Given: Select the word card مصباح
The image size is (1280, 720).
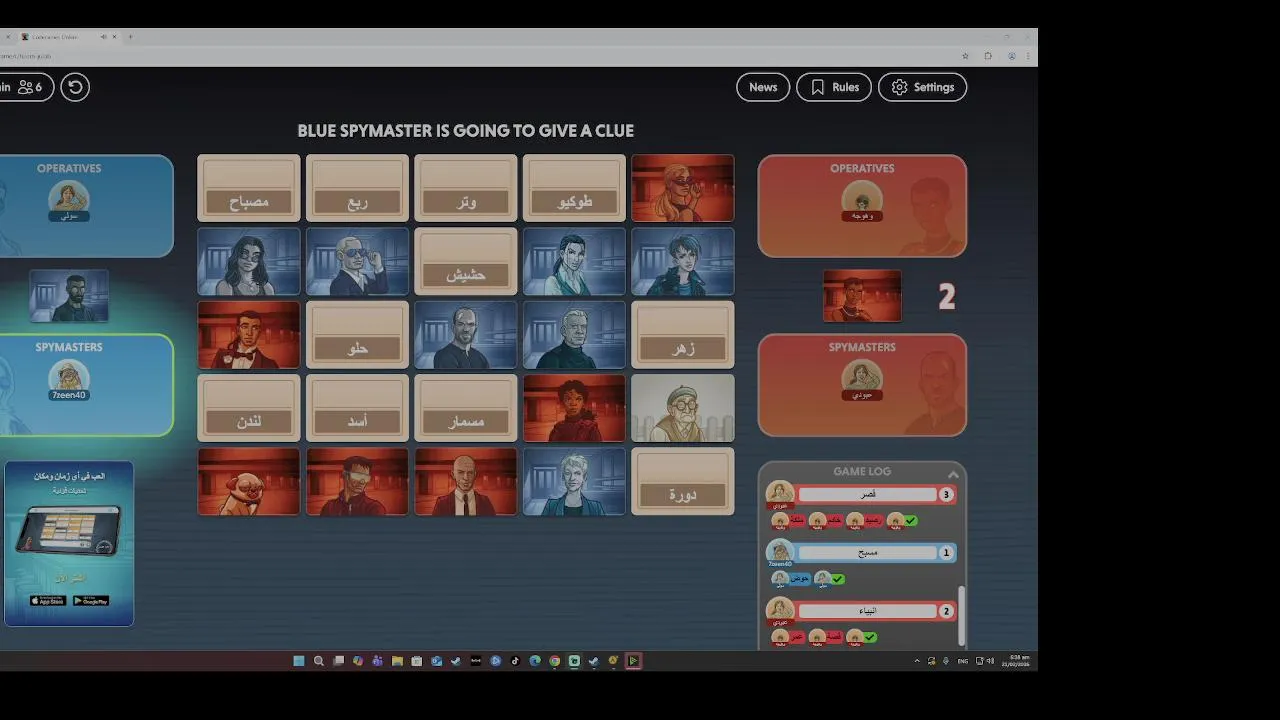Looking at the screenshot, I should 249,188.
